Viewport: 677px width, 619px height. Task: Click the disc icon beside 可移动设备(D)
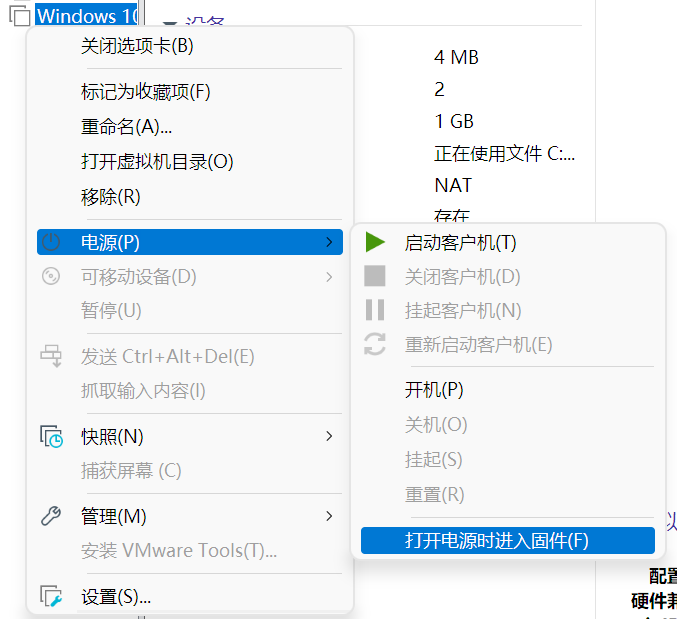[x=51, y=276]
